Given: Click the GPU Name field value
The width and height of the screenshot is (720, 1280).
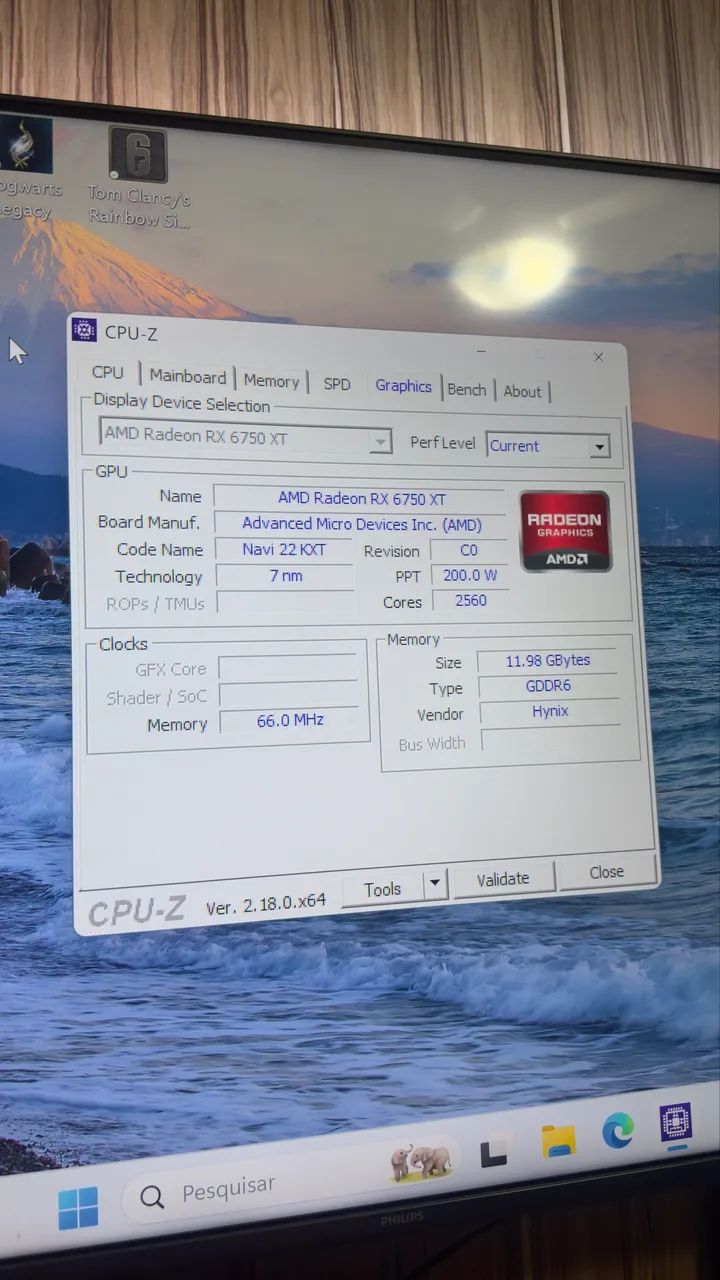Looking at the screenshot, I should click(361, 498).
